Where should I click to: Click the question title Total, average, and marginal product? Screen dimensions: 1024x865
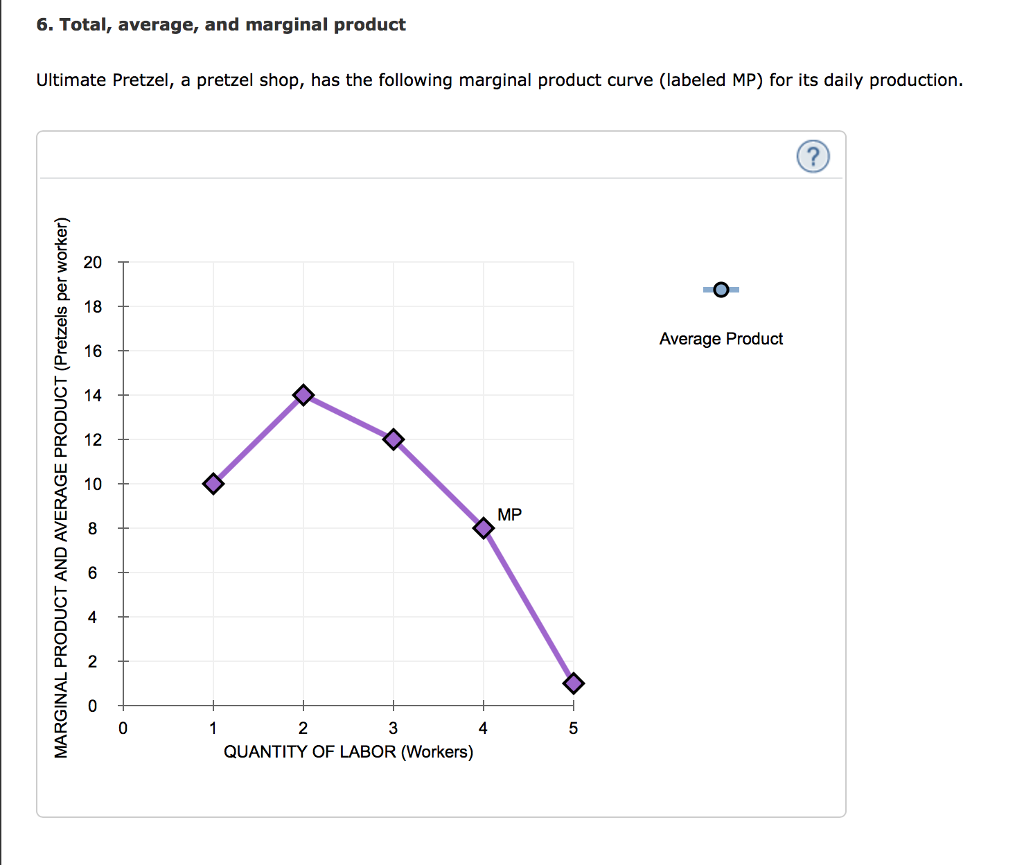[x=222, y=24]
